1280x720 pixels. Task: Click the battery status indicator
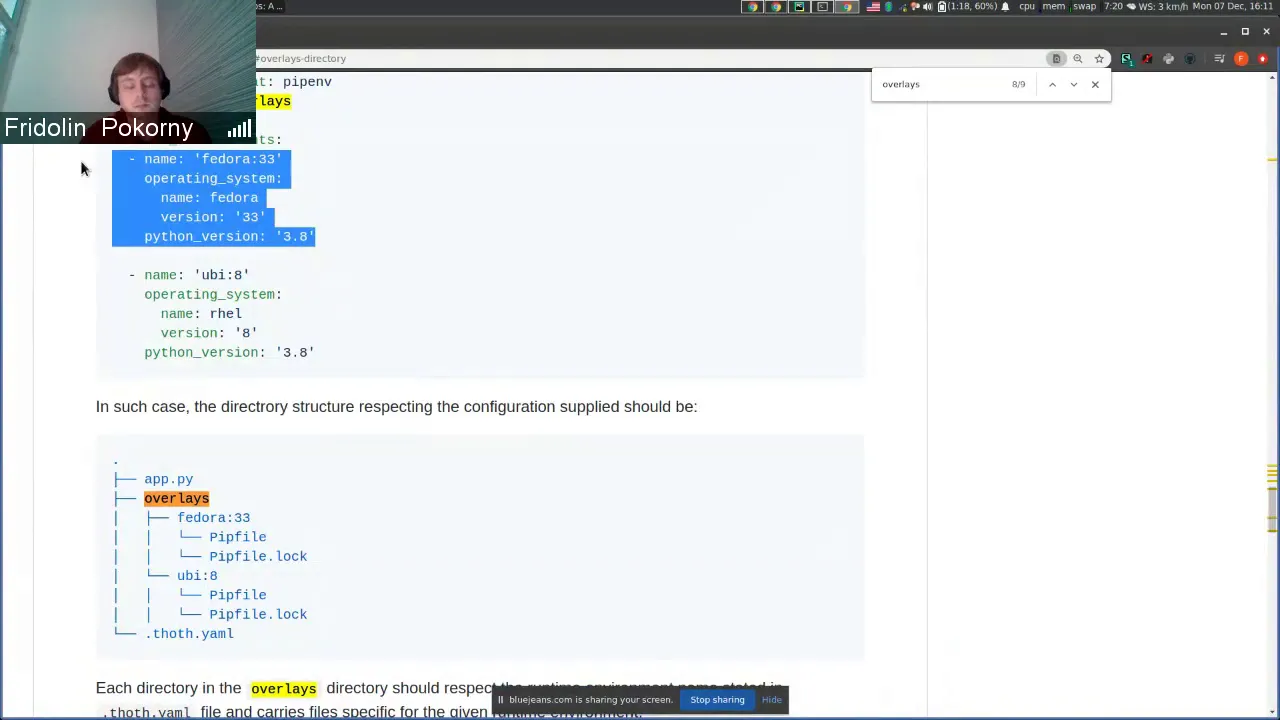coord(968,7)
